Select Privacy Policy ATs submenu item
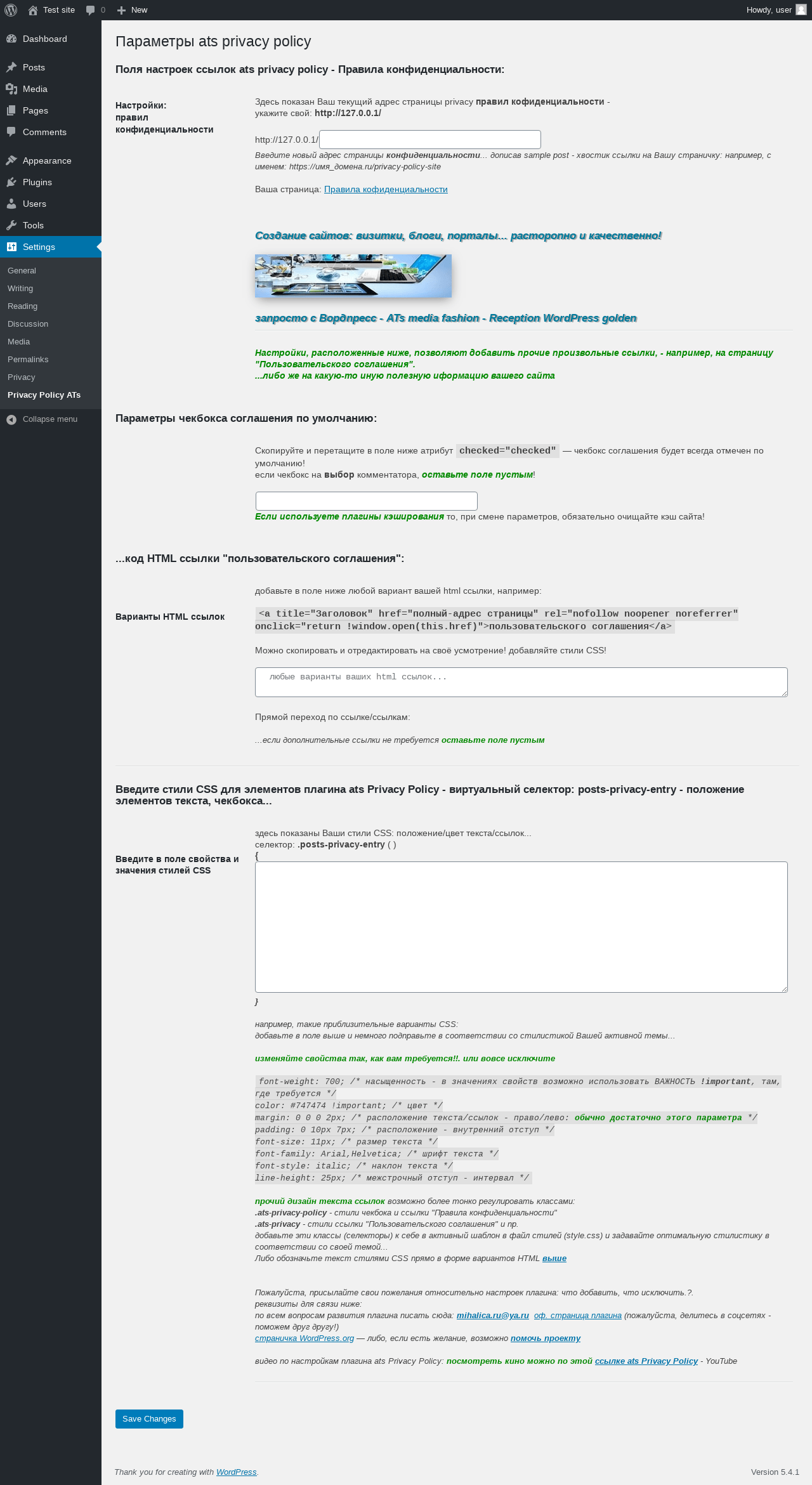This screenshot has height=1485, width=812. click(x=44, y=395)
